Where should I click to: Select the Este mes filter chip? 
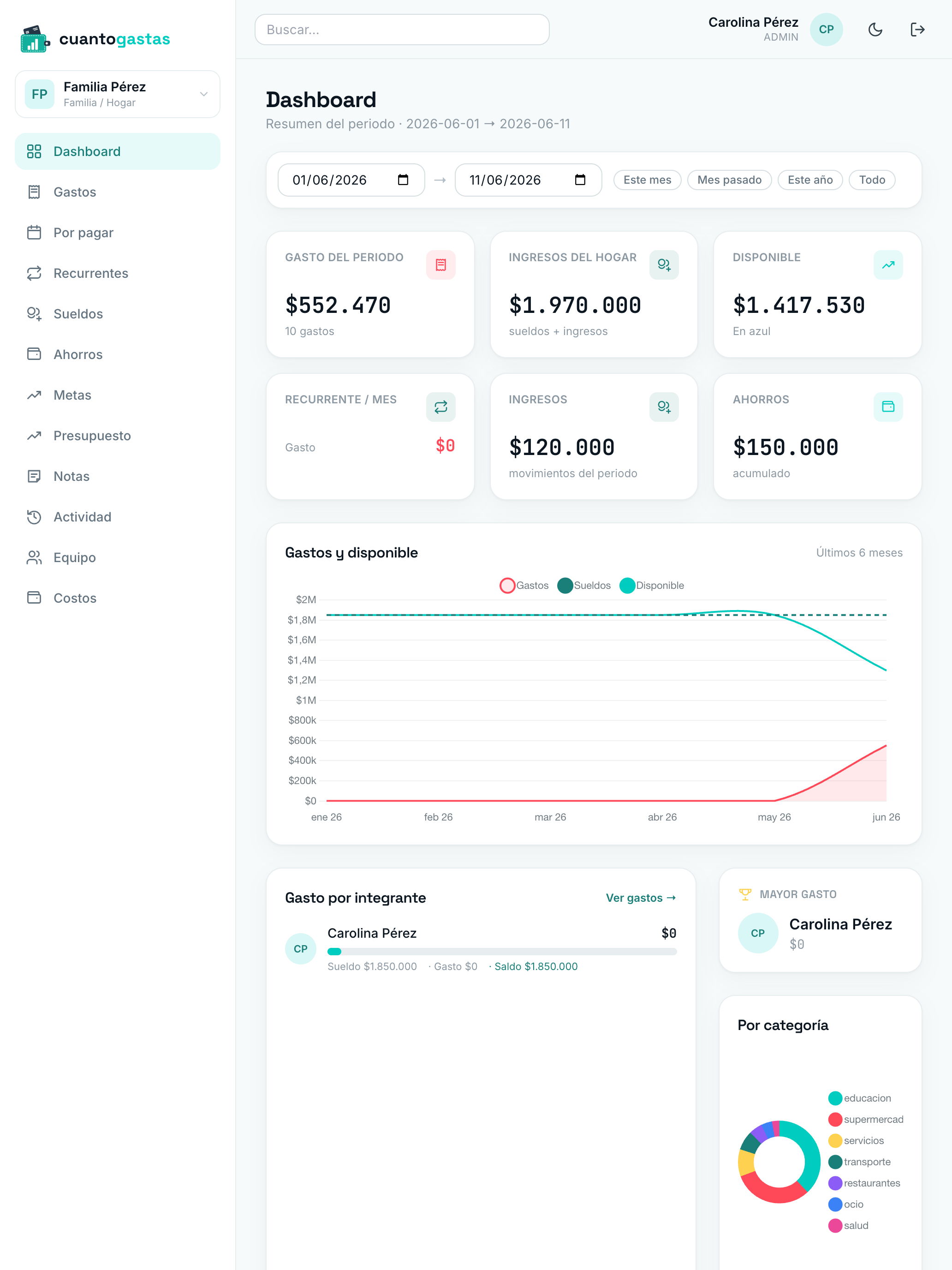[647, 180]
